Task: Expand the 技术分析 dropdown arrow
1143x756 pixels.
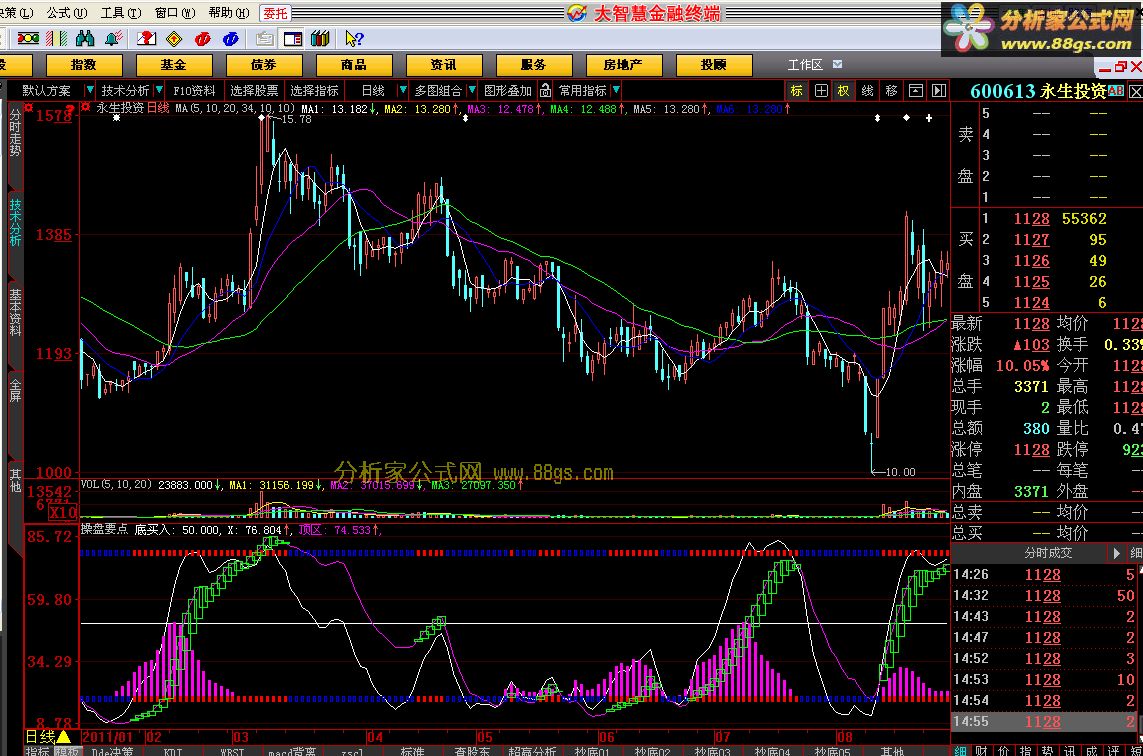Action: [159, 90]
